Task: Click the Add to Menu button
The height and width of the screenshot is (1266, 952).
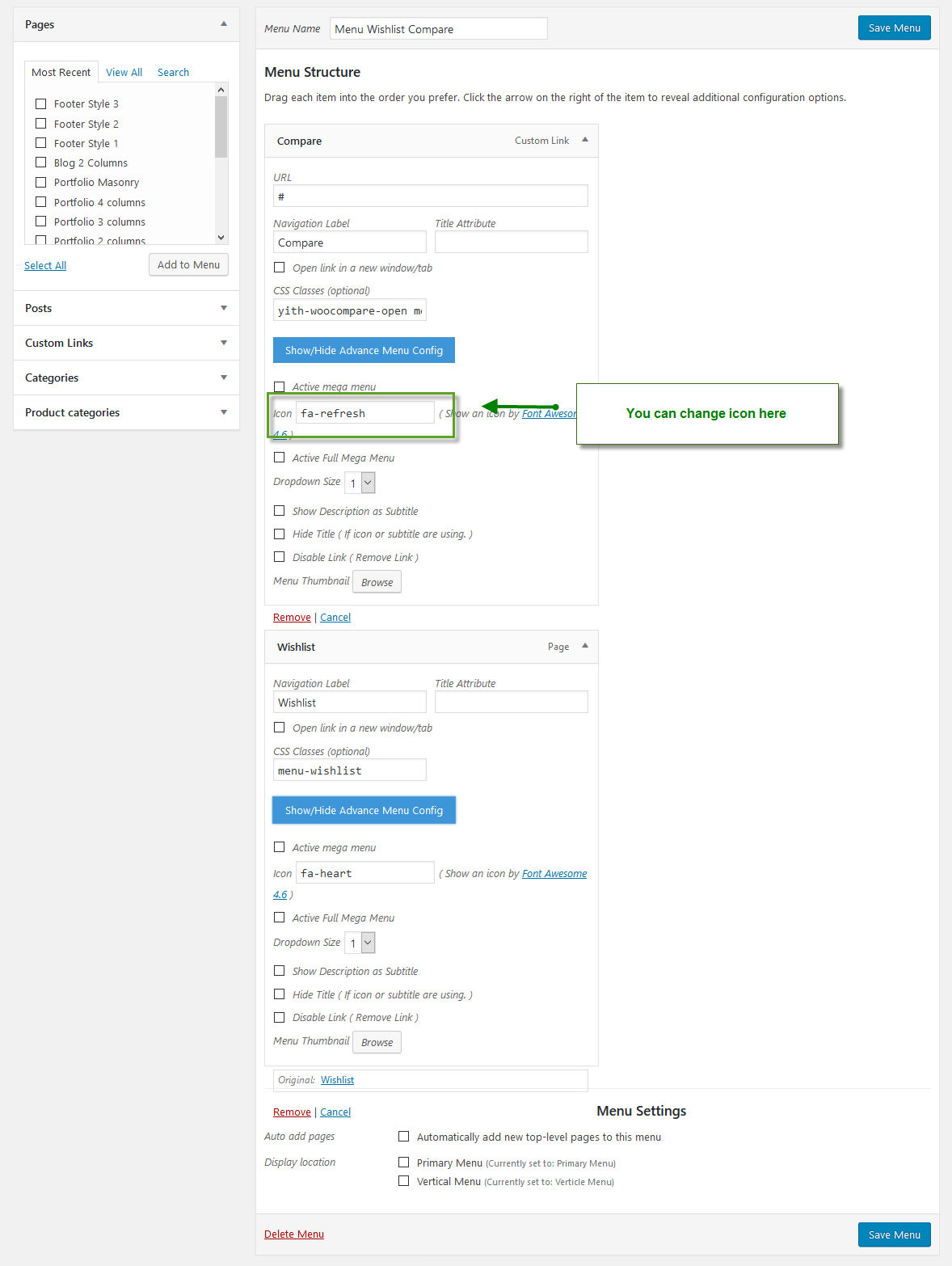Action: pos(188,264)
